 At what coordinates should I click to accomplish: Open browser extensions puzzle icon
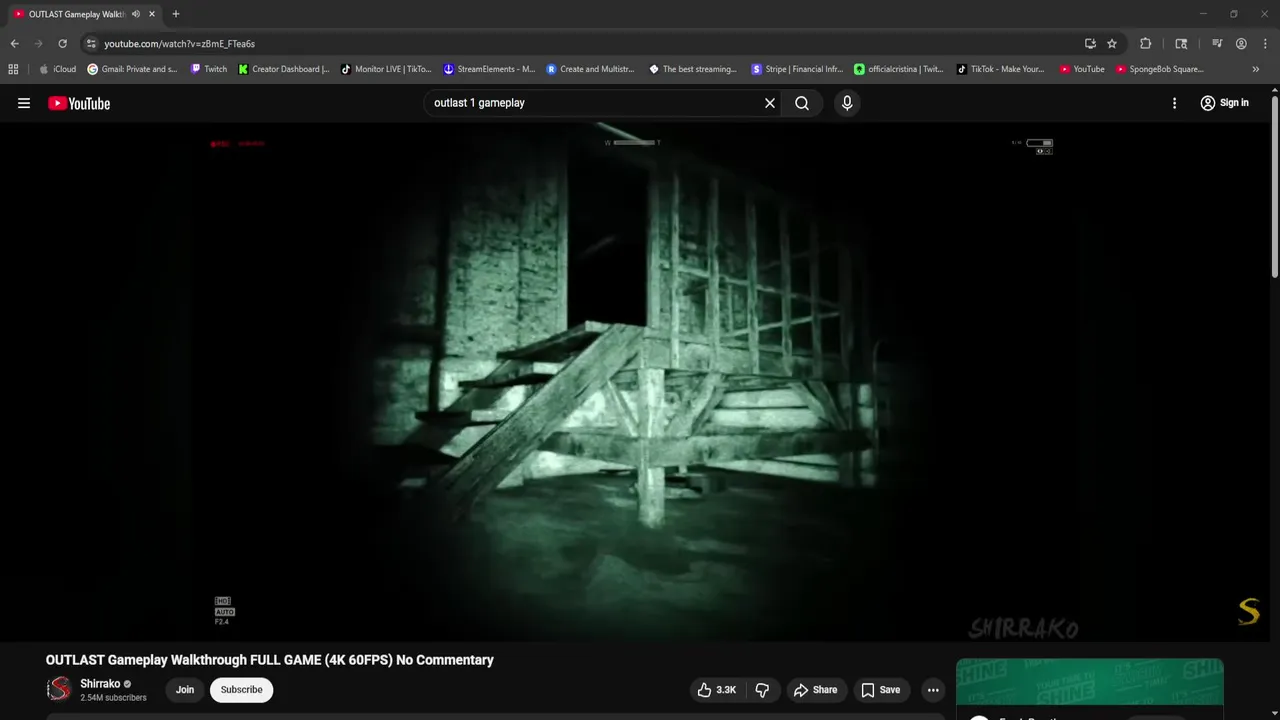click(1146, 44)
